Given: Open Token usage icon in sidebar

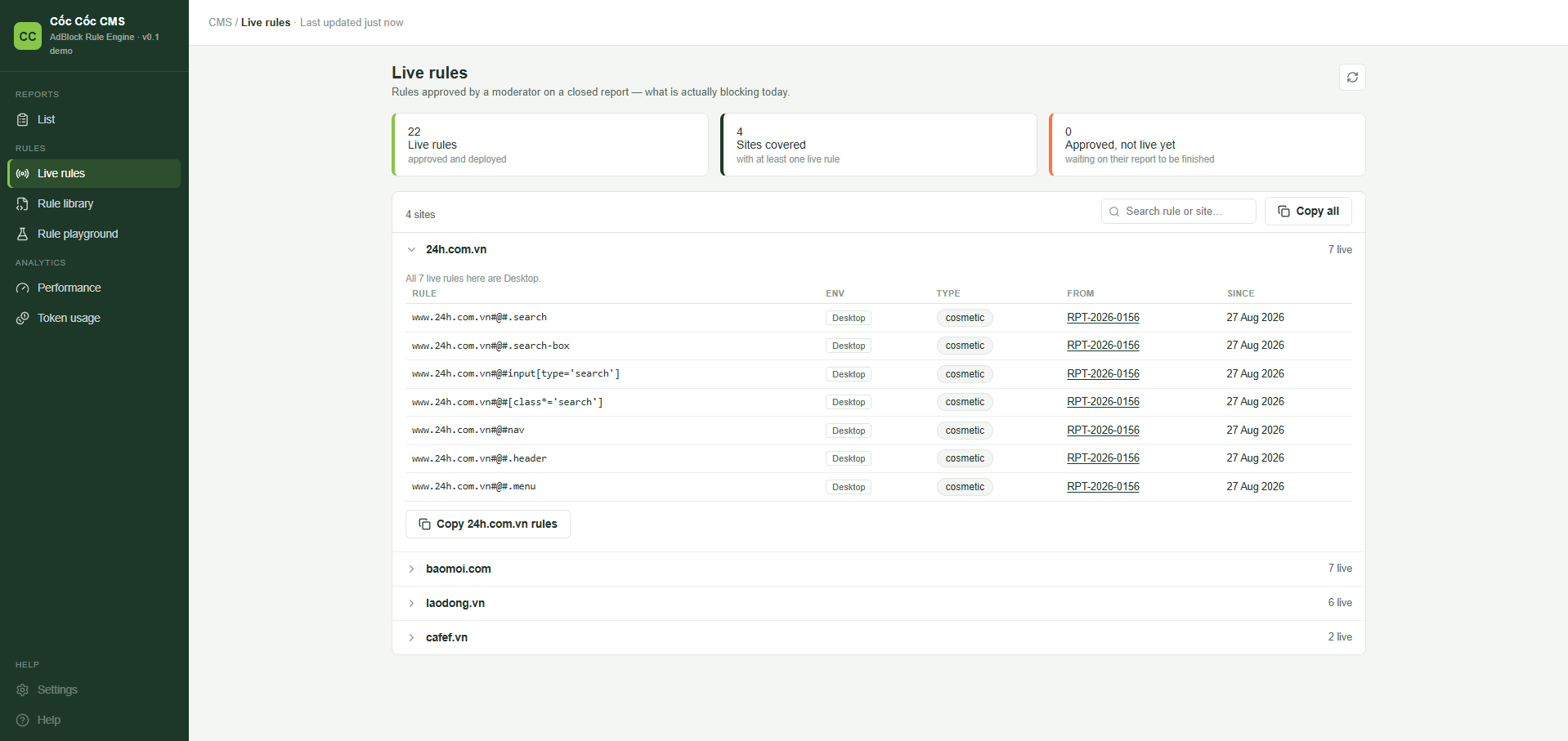Looking at the screenshot, I should [23, 318].
